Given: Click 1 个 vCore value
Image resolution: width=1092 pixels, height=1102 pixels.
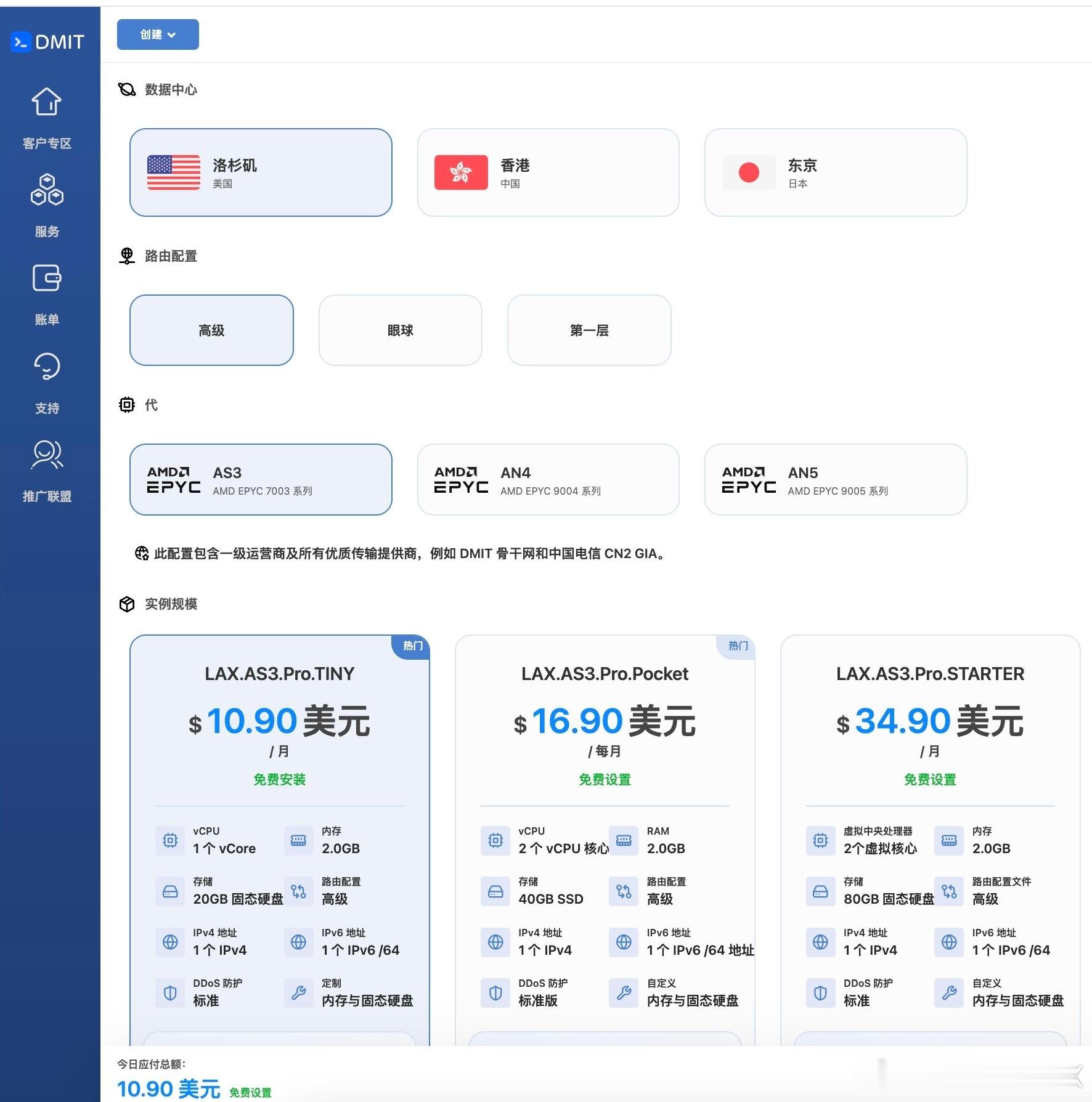Looking at the screenshot, I should pos(224,849).
